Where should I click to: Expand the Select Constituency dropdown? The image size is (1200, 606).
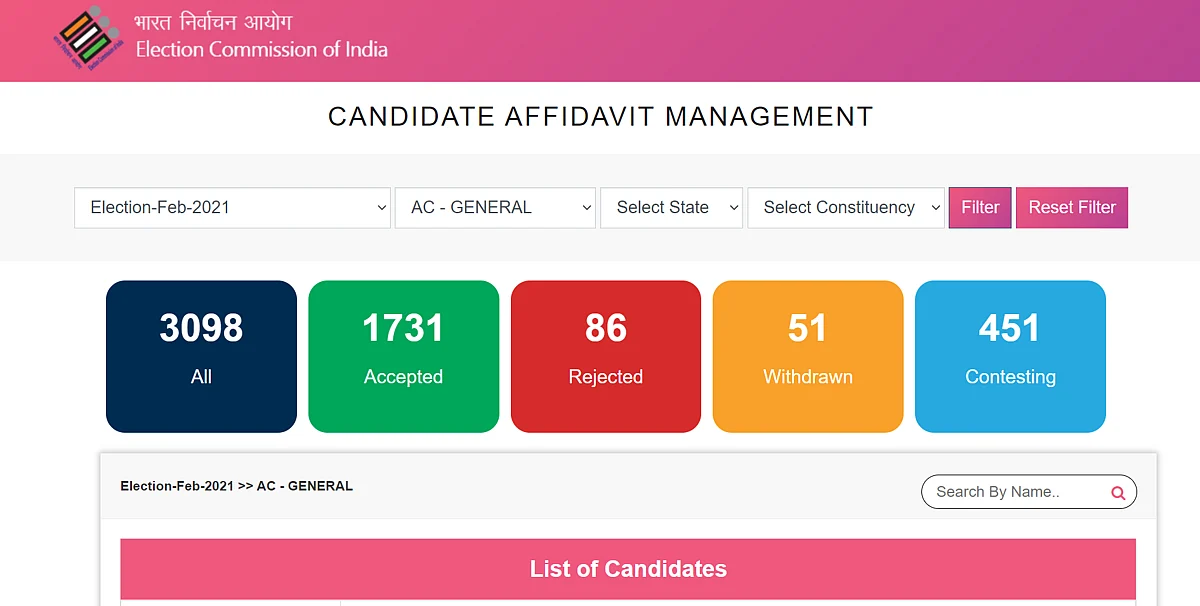(x=846, y=208)
